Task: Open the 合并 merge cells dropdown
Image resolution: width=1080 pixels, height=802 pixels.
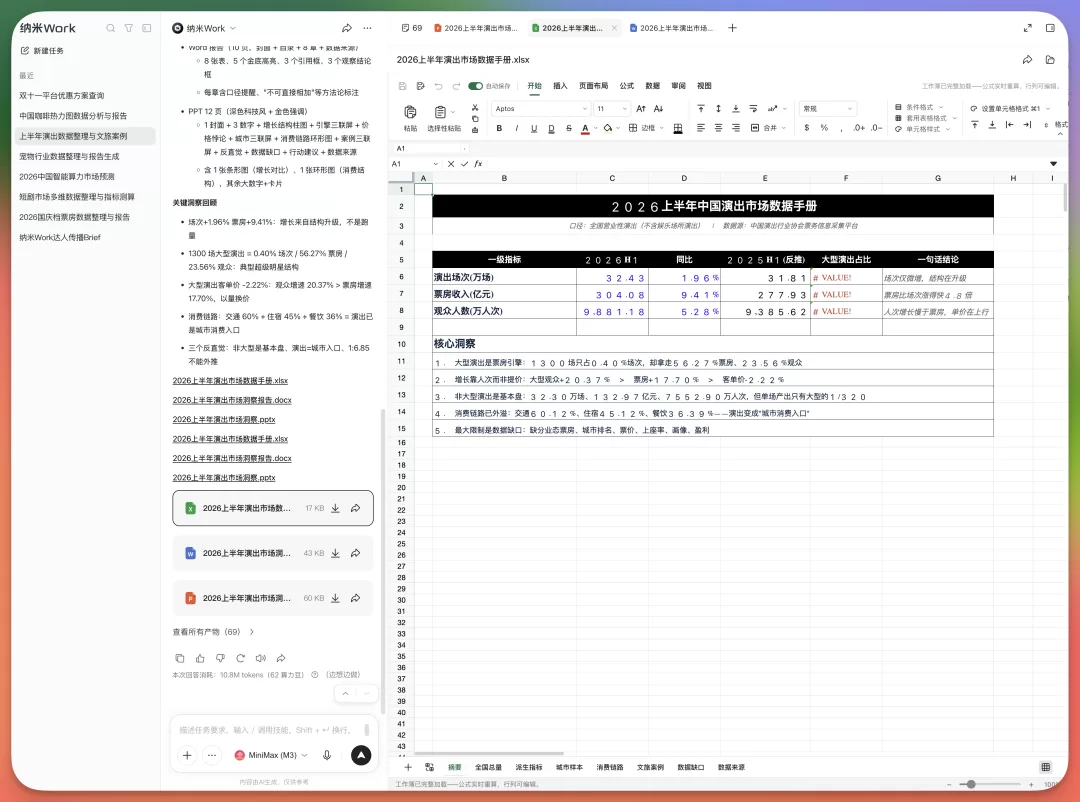Action: pos(769,128)
